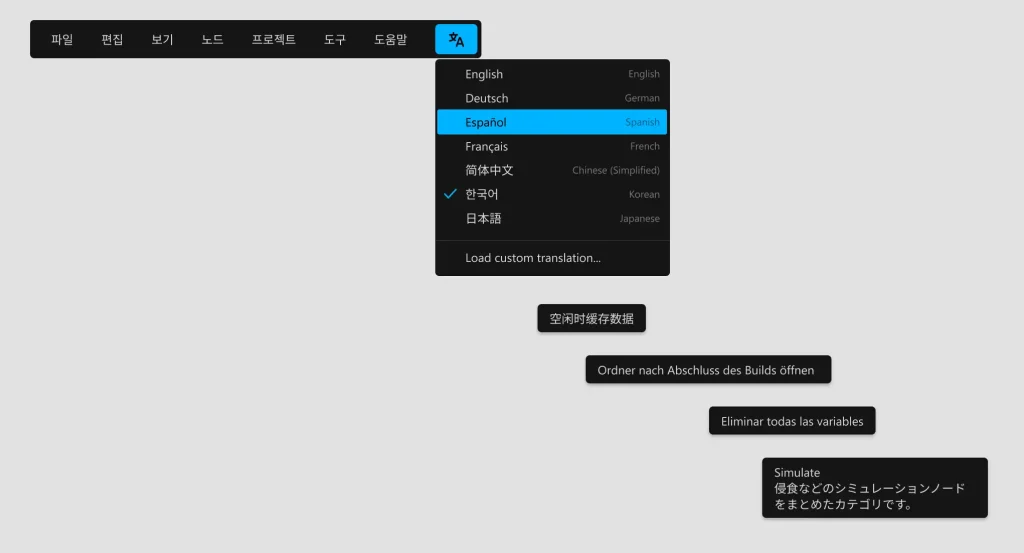Switch to 简体中文 language

click(x=552, y=170)
